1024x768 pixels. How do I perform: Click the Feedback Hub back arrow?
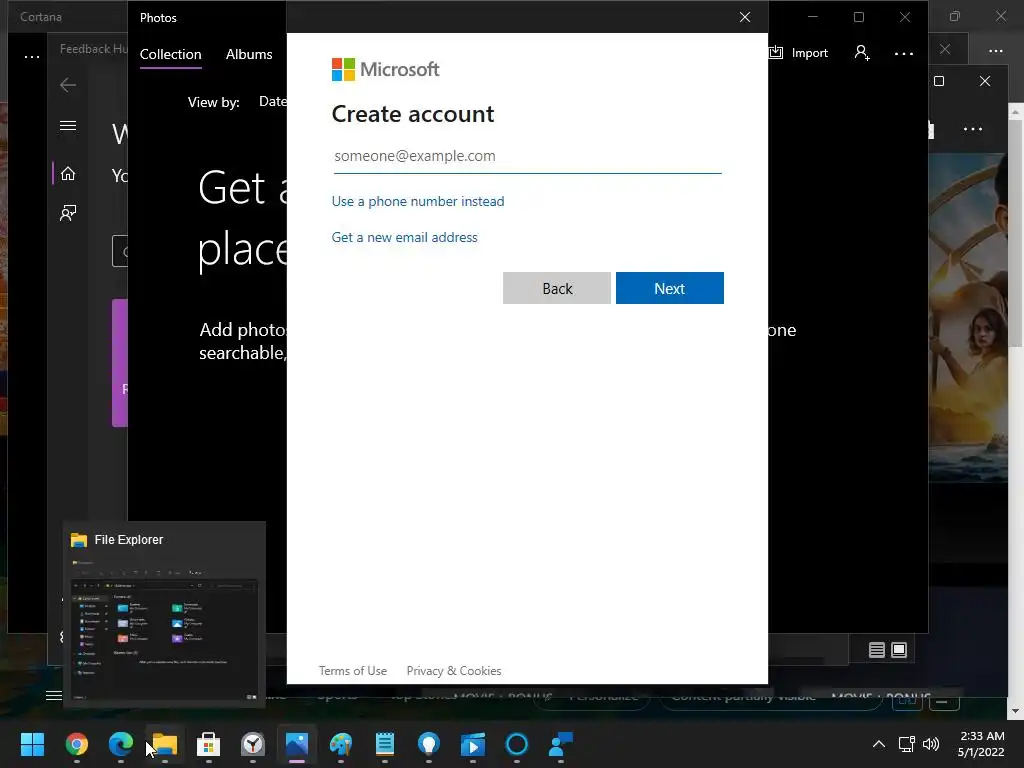(x=68, y=85)
